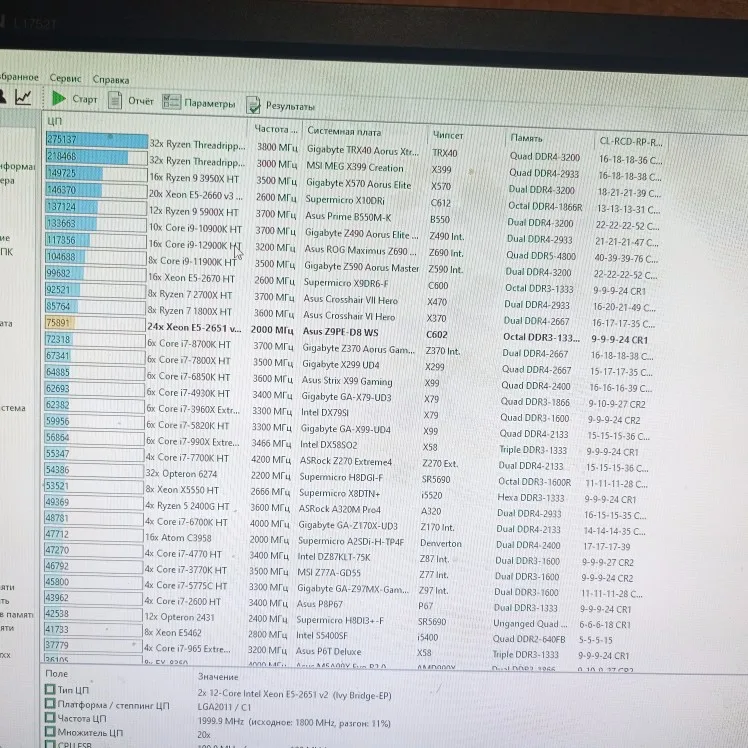The image size is (748, 748).
Task: Open the Справка menu
Action: tap(111, 80)
